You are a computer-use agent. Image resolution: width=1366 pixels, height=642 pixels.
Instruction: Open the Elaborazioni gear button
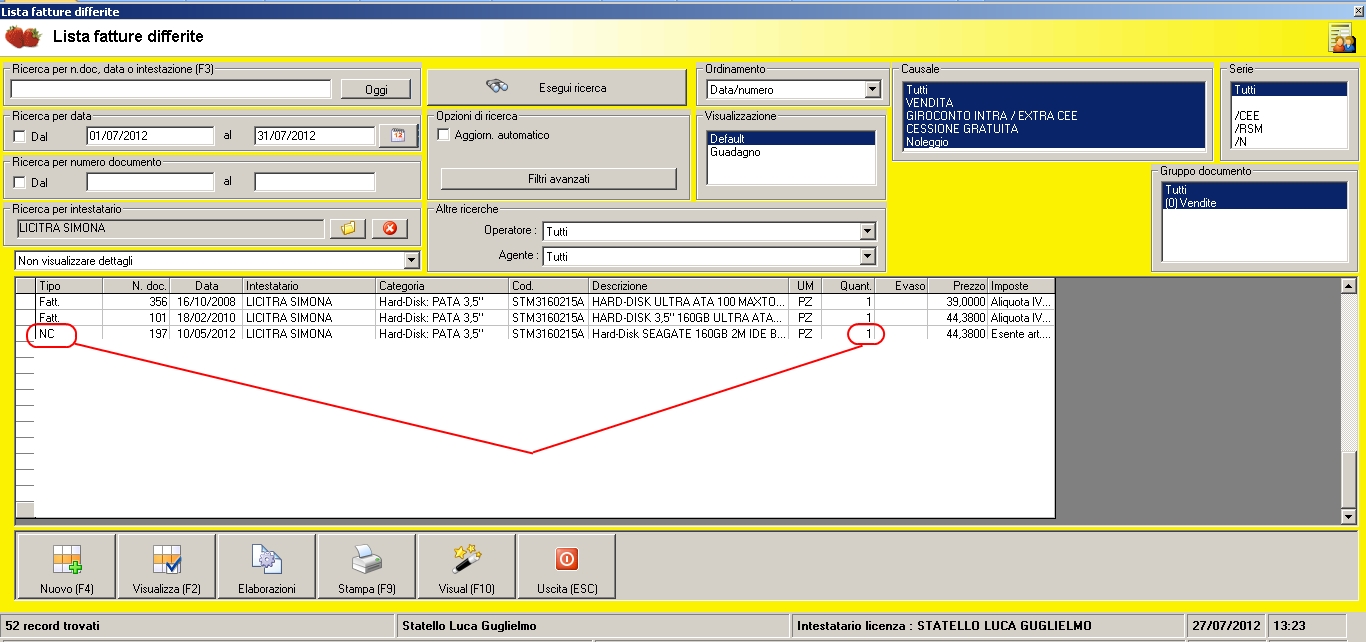(267, 568)
